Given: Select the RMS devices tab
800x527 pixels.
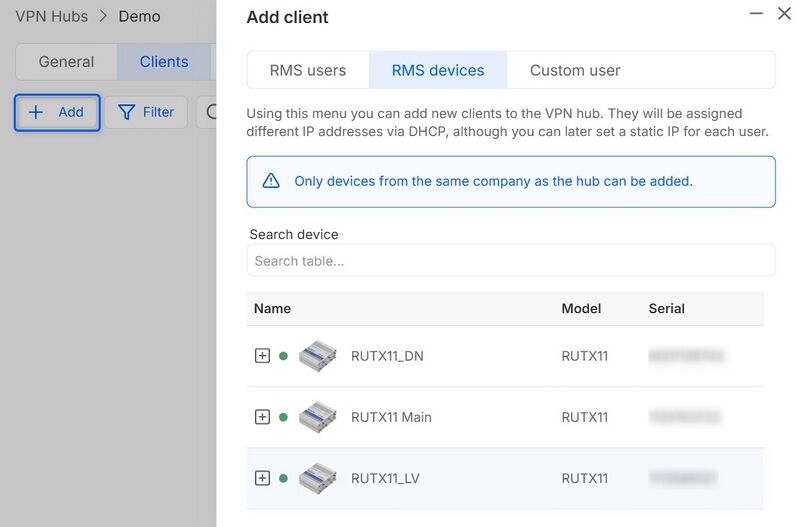Looking at the screenshot, I should click(438, 70).
